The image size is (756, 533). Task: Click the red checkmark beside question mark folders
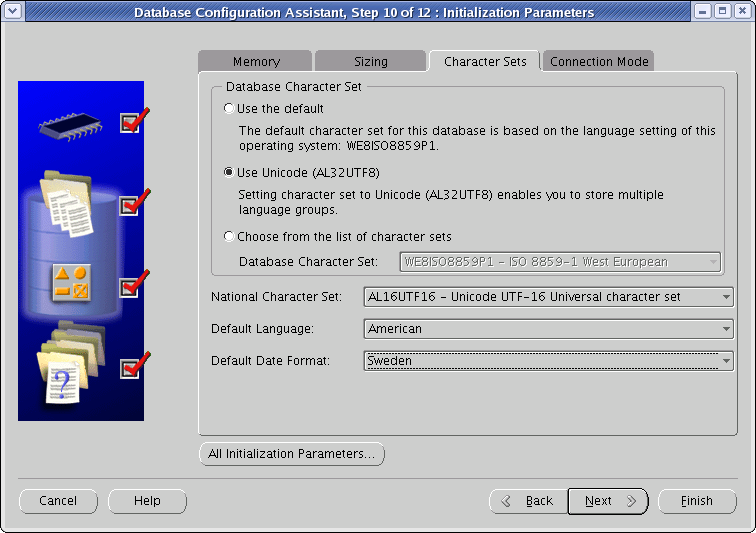135,365
